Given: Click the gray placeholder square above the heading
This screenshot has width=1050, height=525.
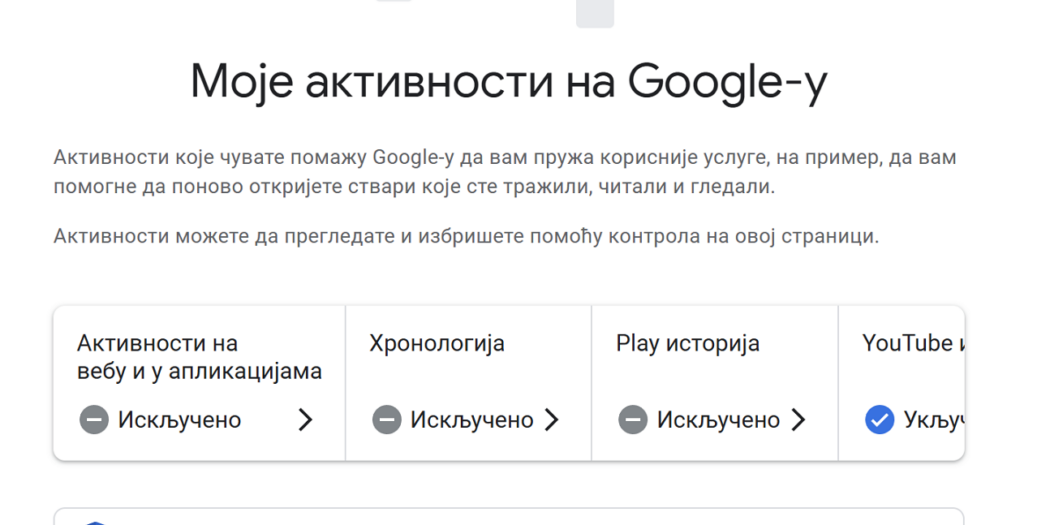Looking at the screenshot, I should pyautogui.click(x=595, y=12).
